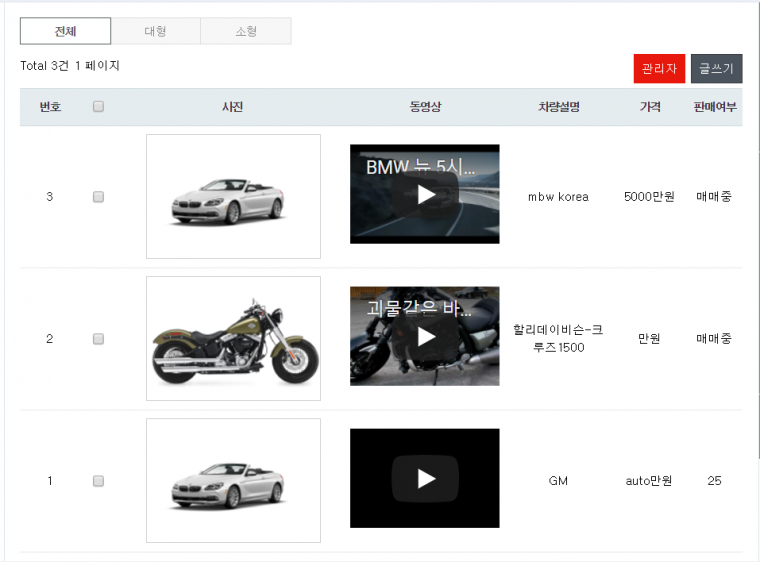Tick the checkbox for item number 3
The height and width of the screenshot is (562, 760).
tap(98, 197)
